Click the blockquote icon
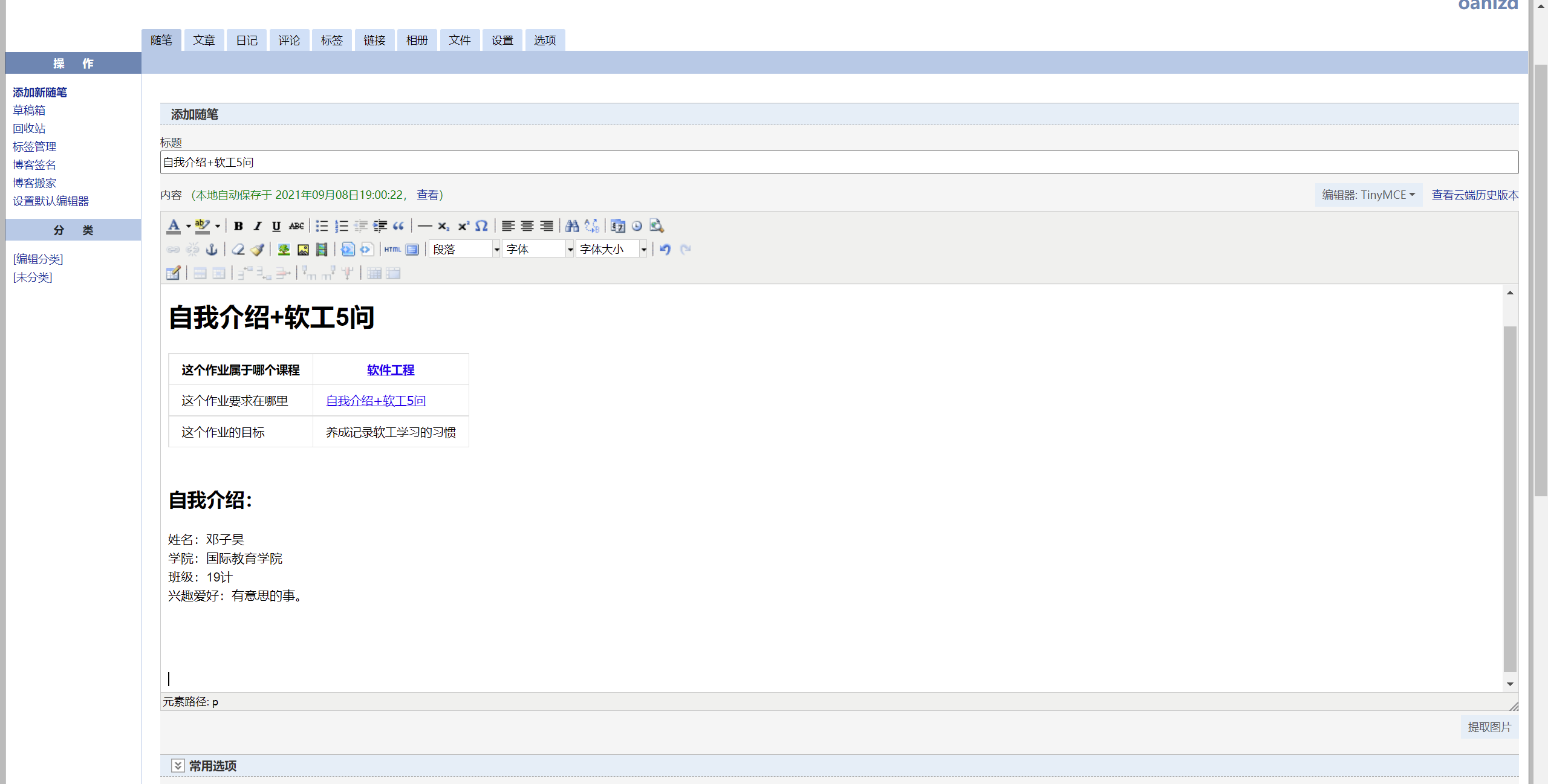Viewport: 1548px width, 784px height. [x=398, y=226]
